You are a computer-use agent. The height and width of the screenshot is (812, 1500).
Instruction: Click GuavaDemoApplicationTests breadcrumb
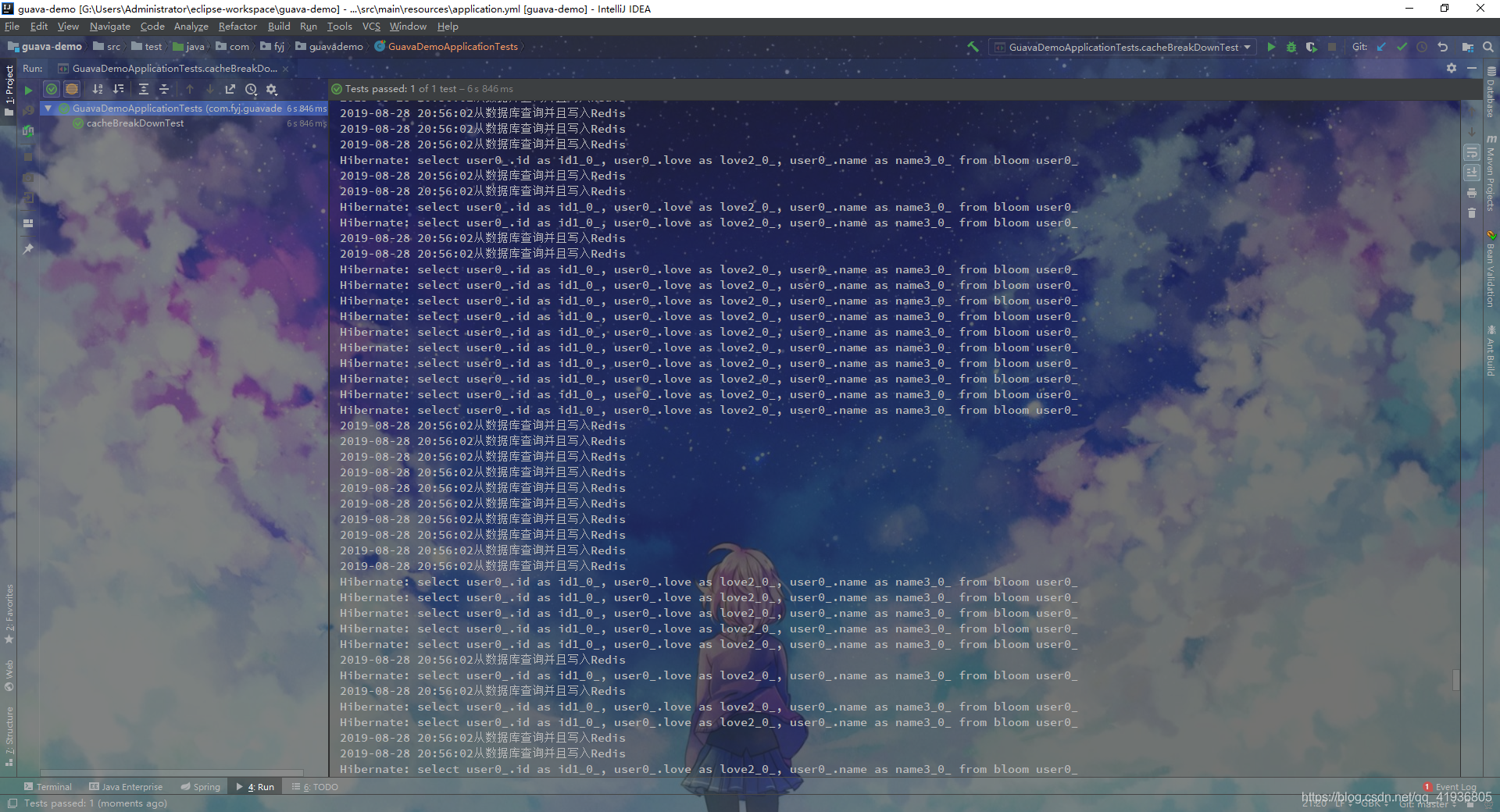[x=446, y=47]
